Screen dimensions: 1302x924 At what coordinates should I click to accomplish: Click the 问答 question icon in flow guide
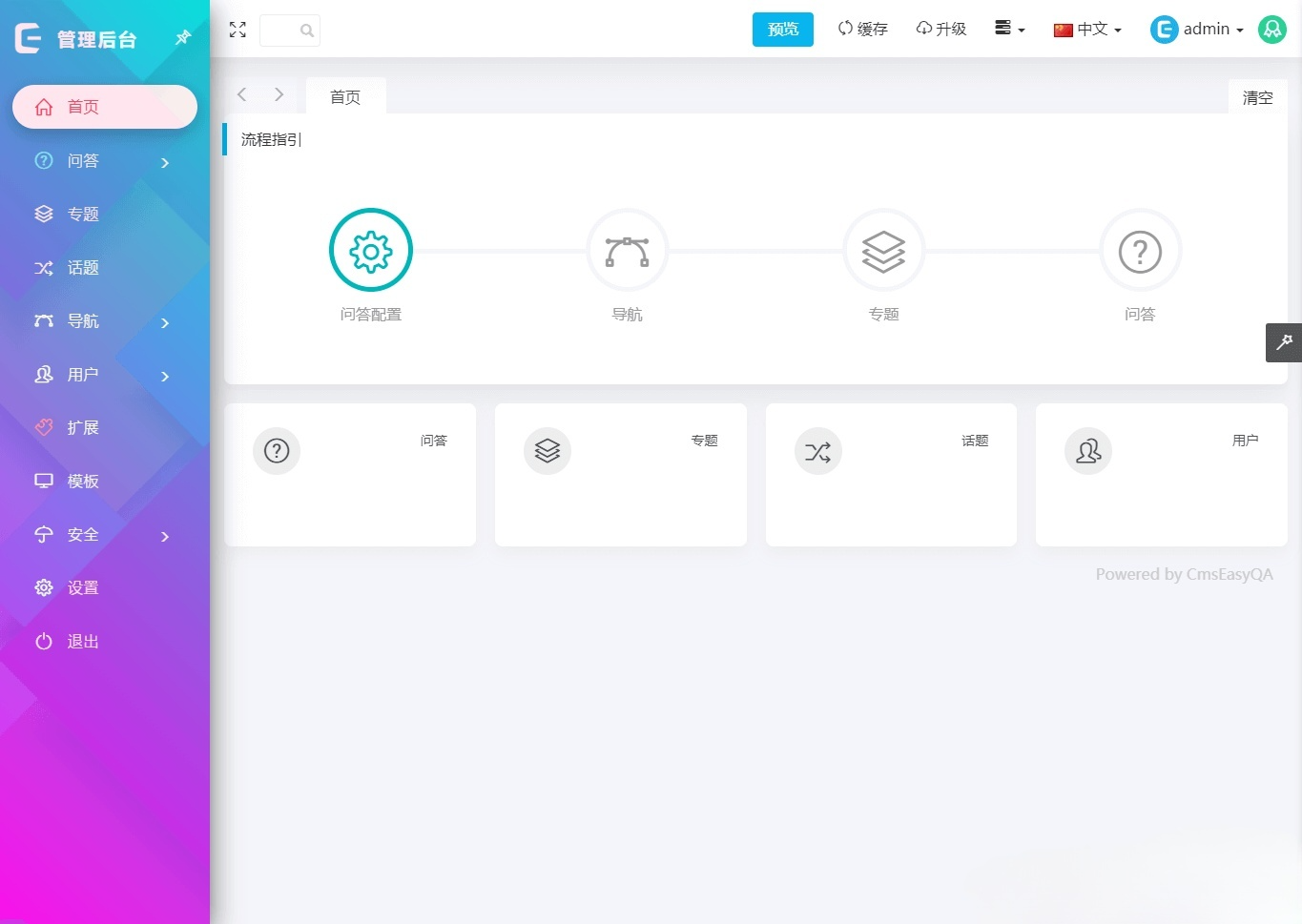[1140, 250]
